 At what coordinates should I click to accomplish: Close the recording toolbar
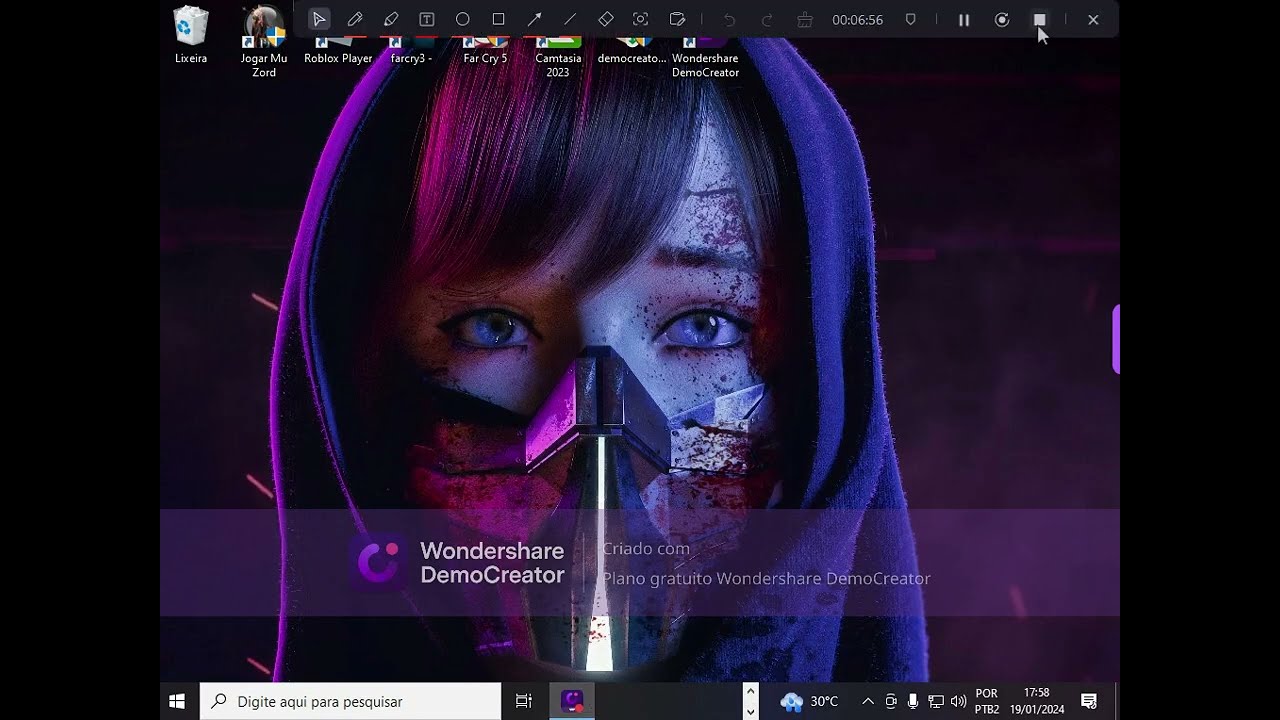tap(1093, 20)
